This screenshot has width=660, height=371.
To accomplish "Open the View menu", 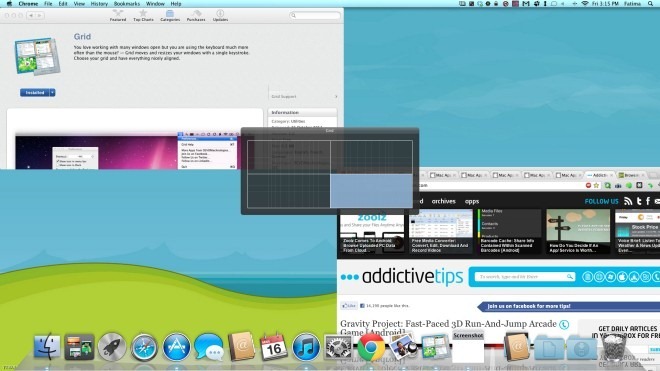I will click(79, 4).
